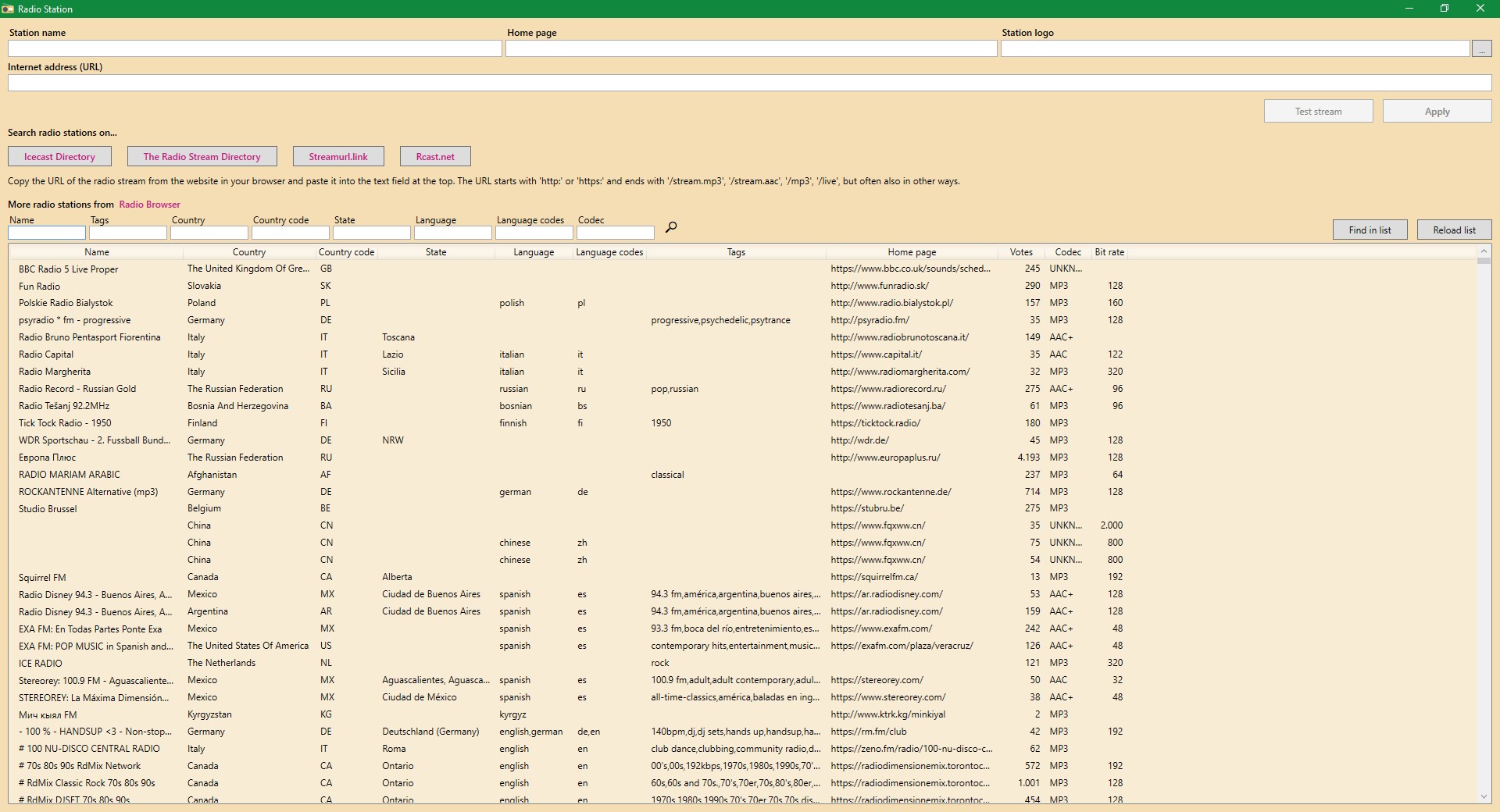Screen dimensions: 1500x812
Task: Click the station logo browse button
Action: pyautogui.click(x=1481, y=49)
